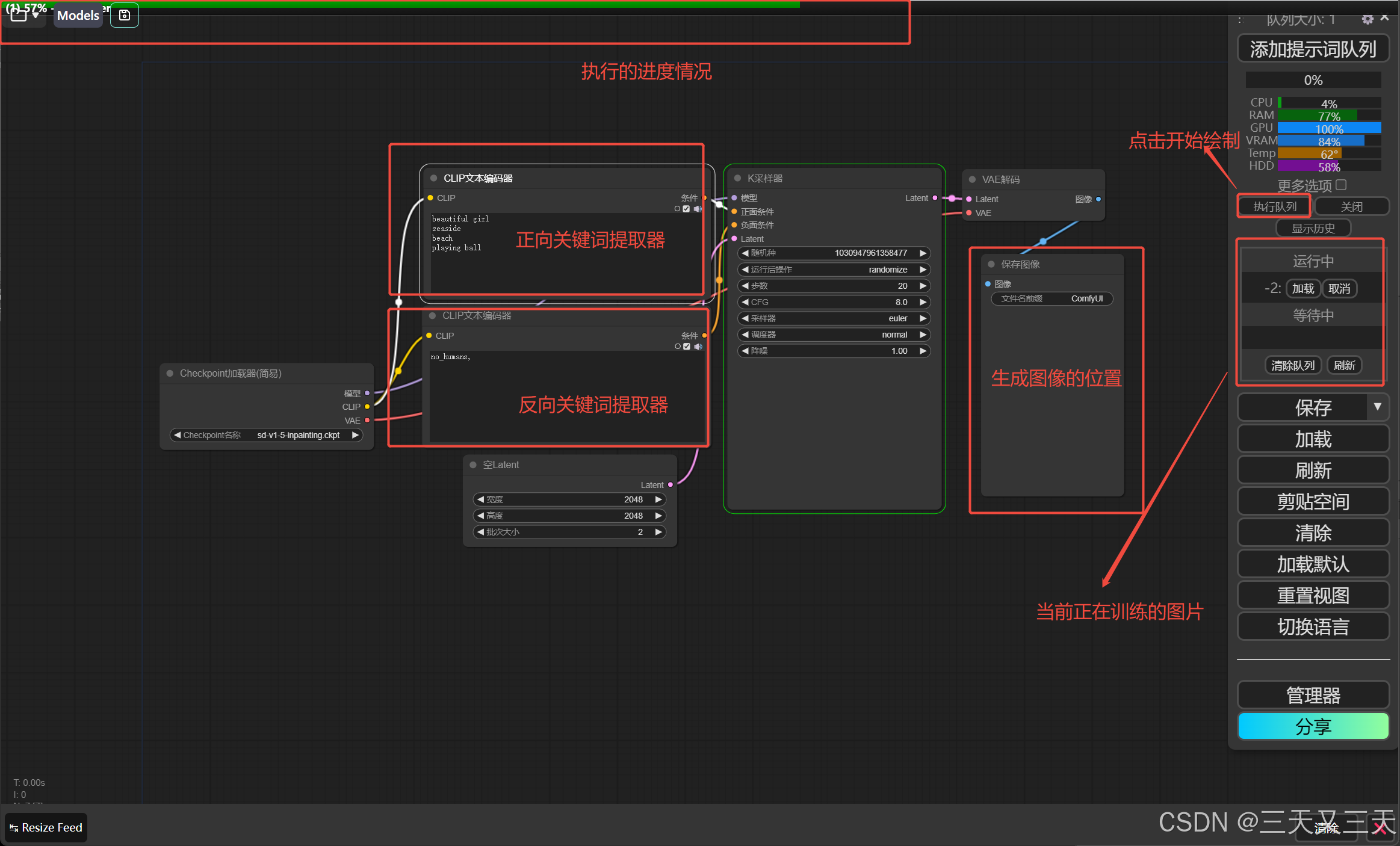Click 执行队列 to view queue

[1274, 206]
